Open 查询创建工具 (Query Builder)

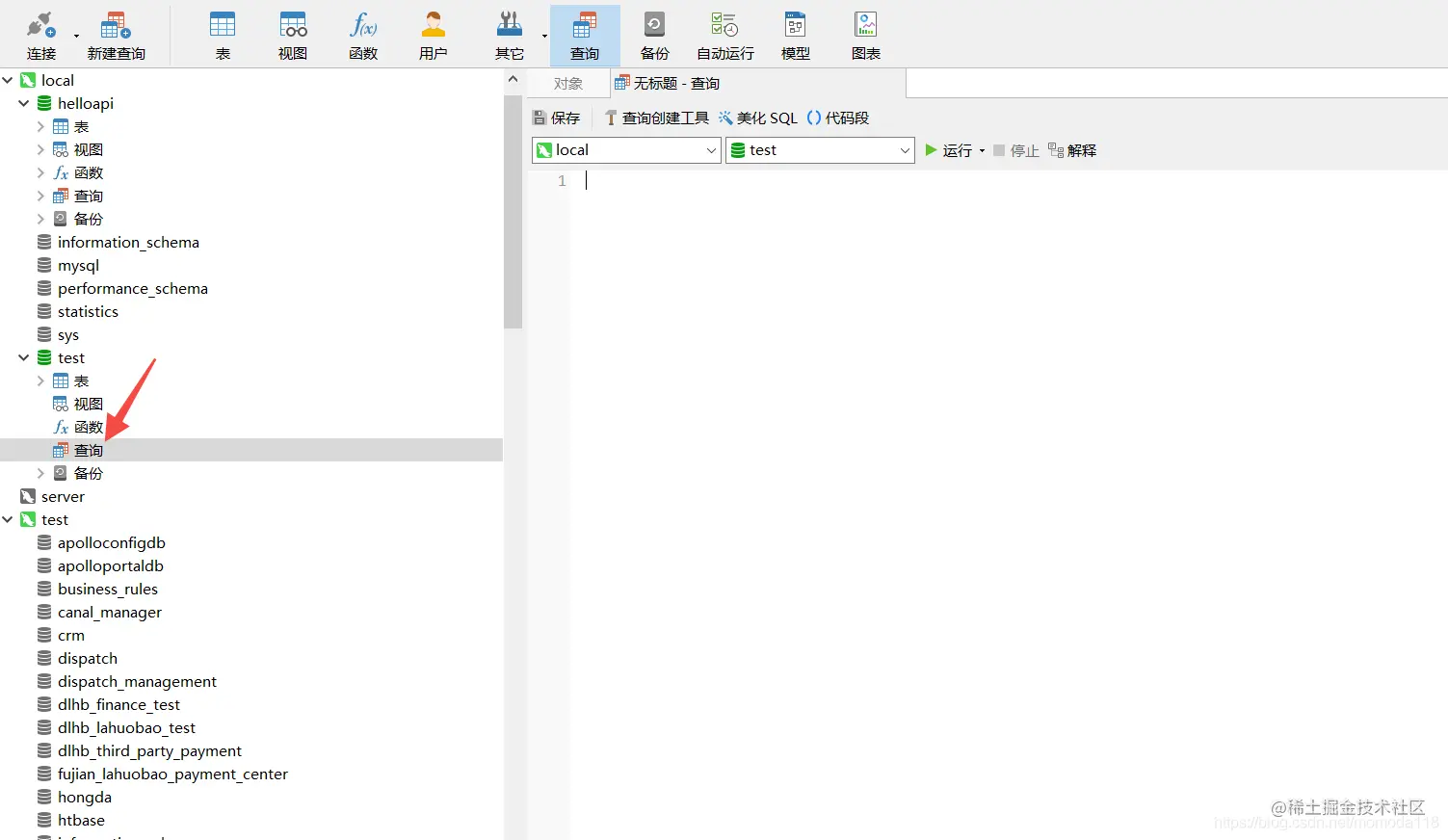(x=656, y=118)
